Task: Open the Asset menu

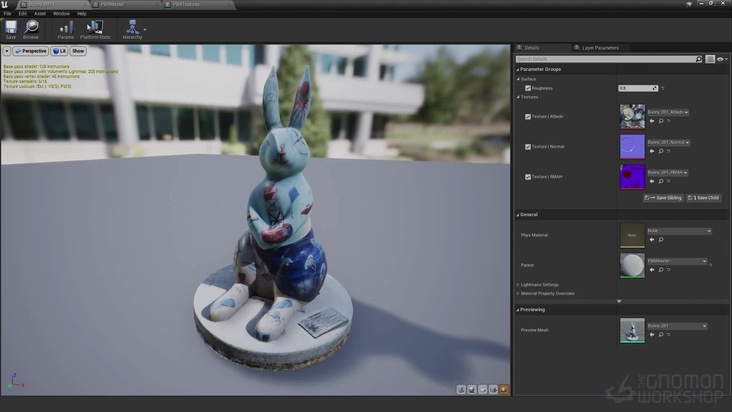Action: pyautogui.click(x=40, y=14)
